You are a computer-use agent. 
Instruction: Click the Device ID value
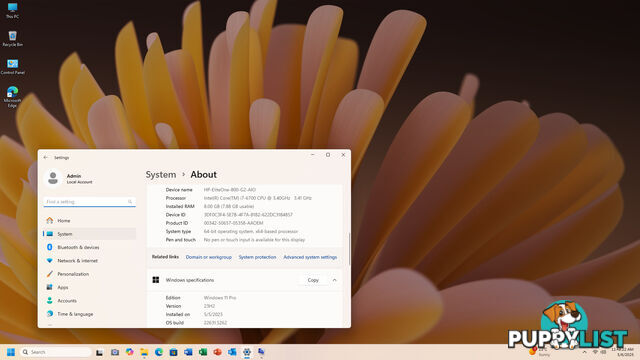click(x=248, y=215)
